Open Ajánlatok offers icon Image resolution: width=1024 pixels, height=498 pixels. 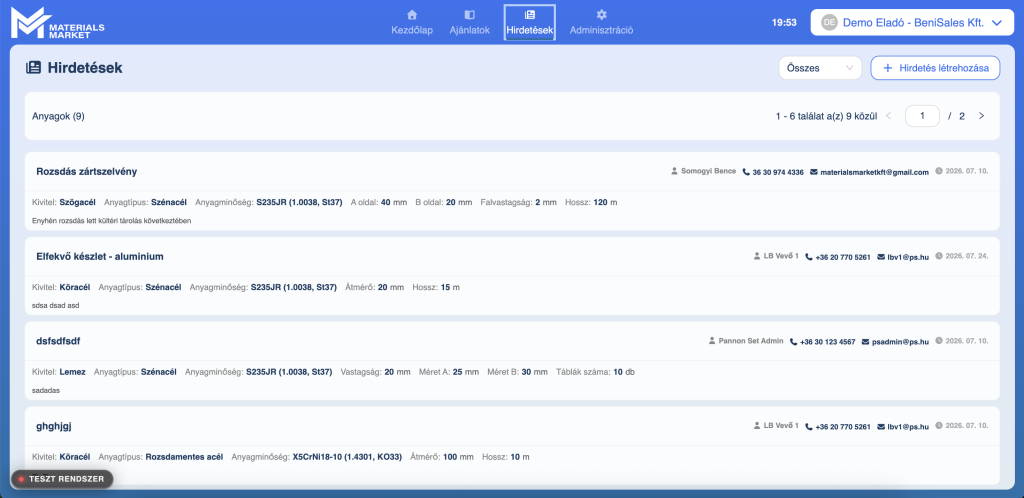469,14
